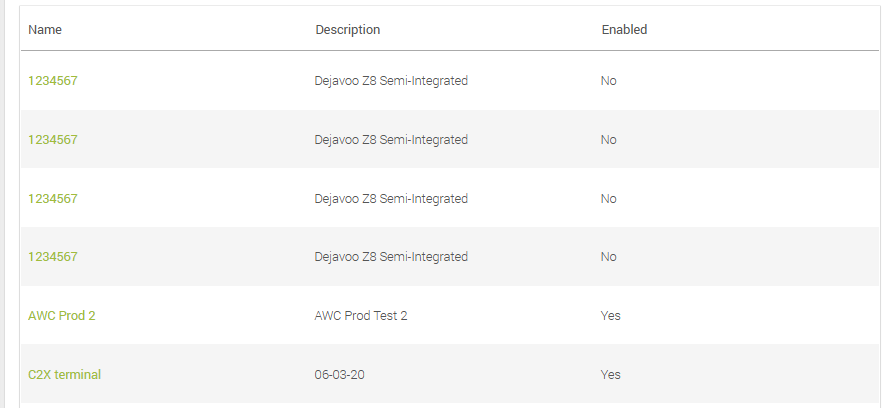The width and height of the screenshot is (885, 408).
Task: Open the C2X terminal link
Action: 64,375
